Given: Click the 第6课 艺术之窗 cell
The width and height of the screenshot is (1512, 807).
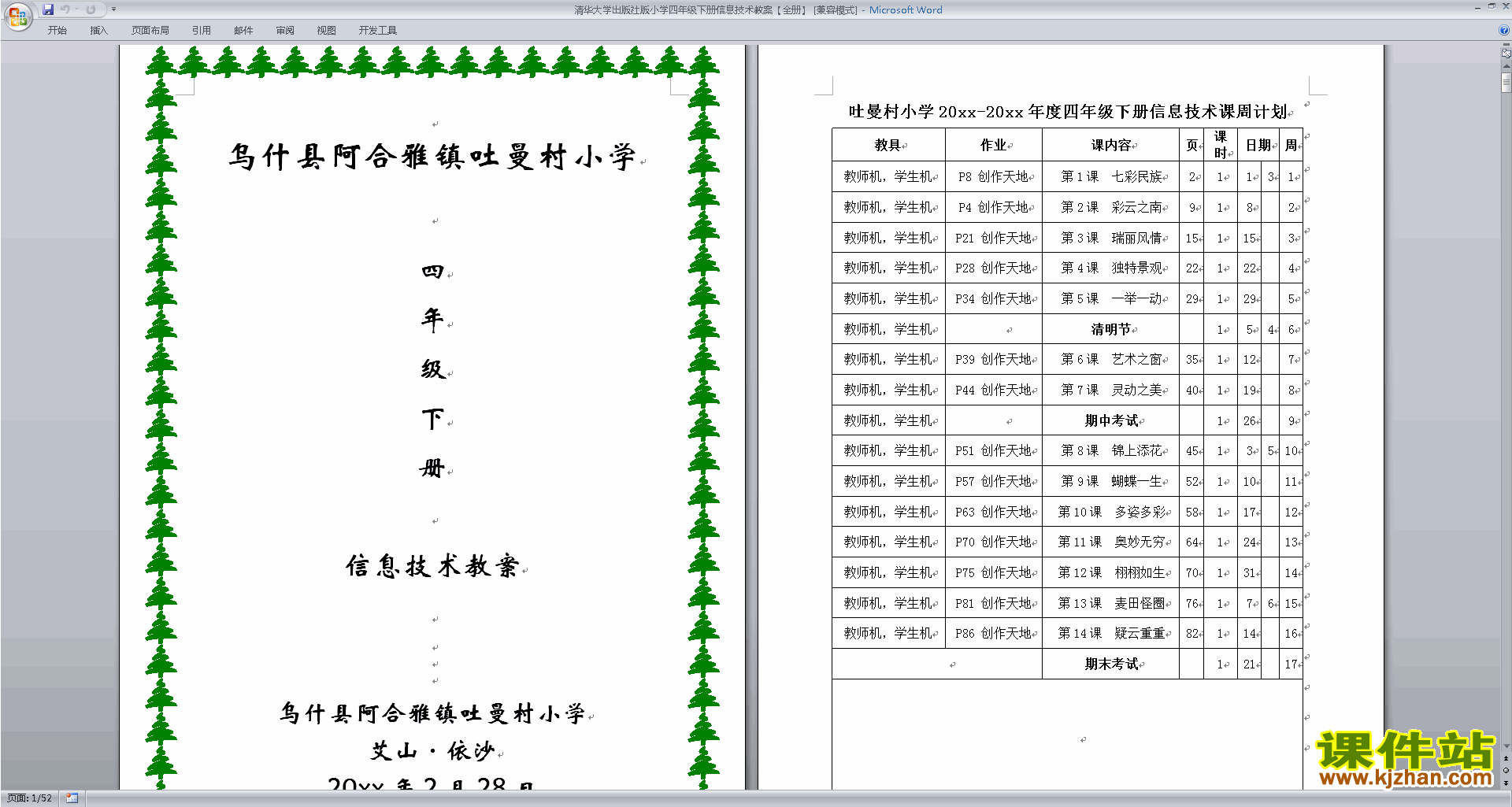Looking at the screenshot, I should pyautogui.click(x=1110, y=360).
